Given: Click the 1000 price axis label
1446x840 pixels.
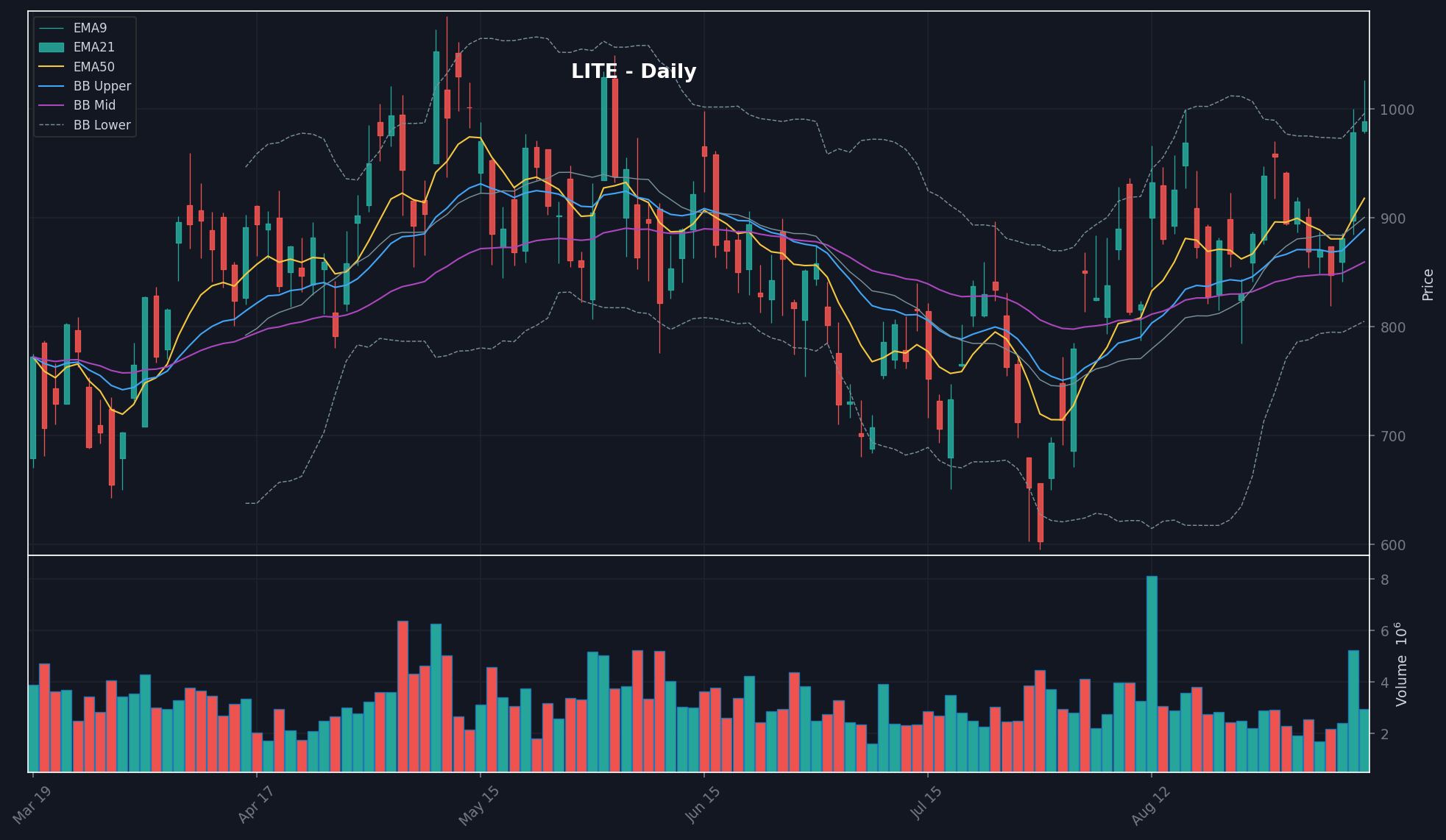Looking at the screenshot, I should [1397, 110].
